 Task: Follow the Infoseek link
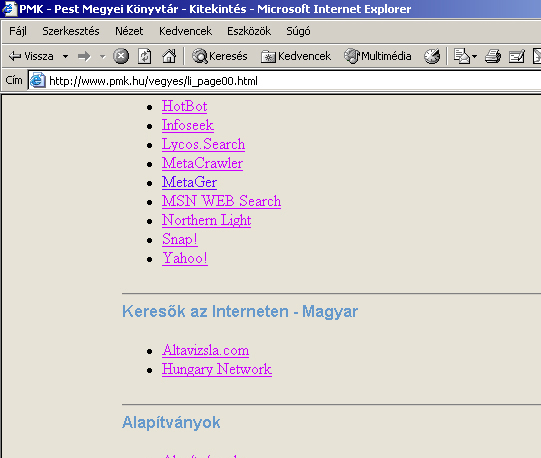click(x=188, y=125)
